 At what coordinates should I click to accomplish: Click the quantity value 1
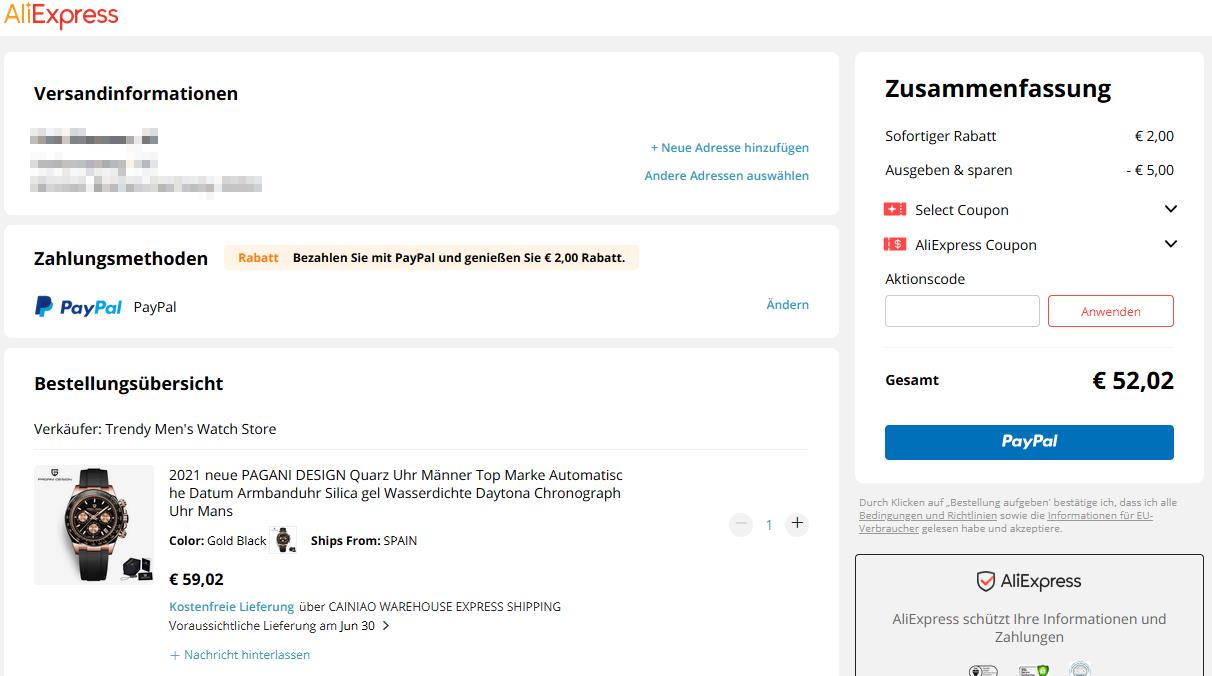(x=769, y=524)
